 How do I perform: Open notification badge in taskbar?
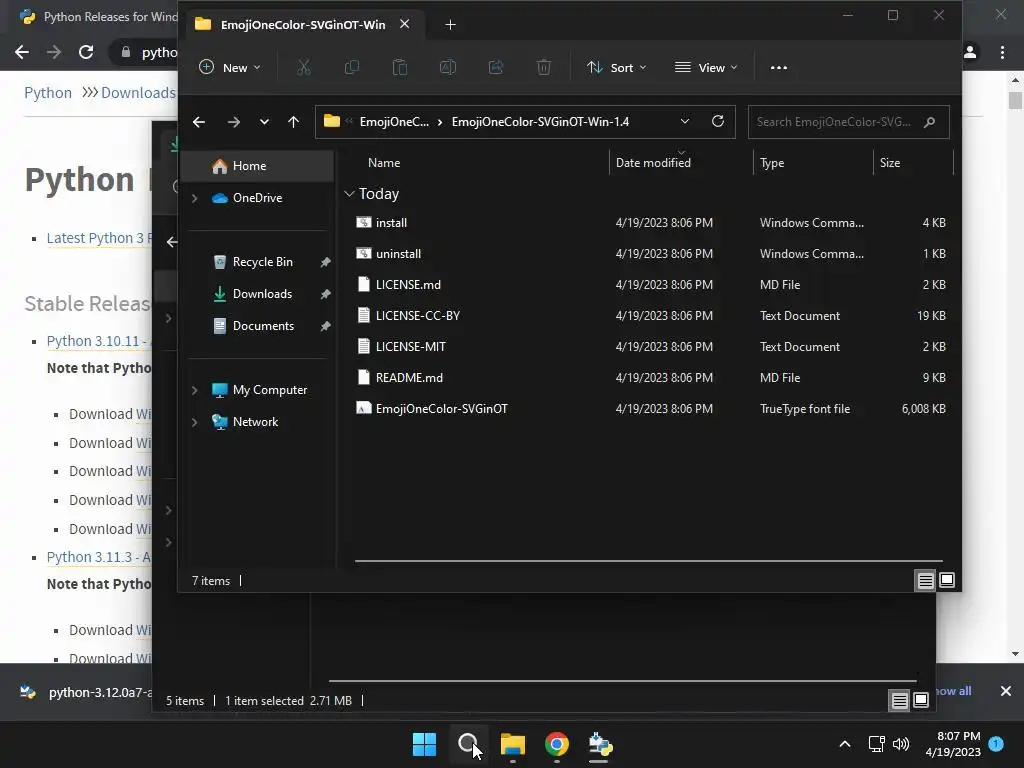click(x=996, y=743)
